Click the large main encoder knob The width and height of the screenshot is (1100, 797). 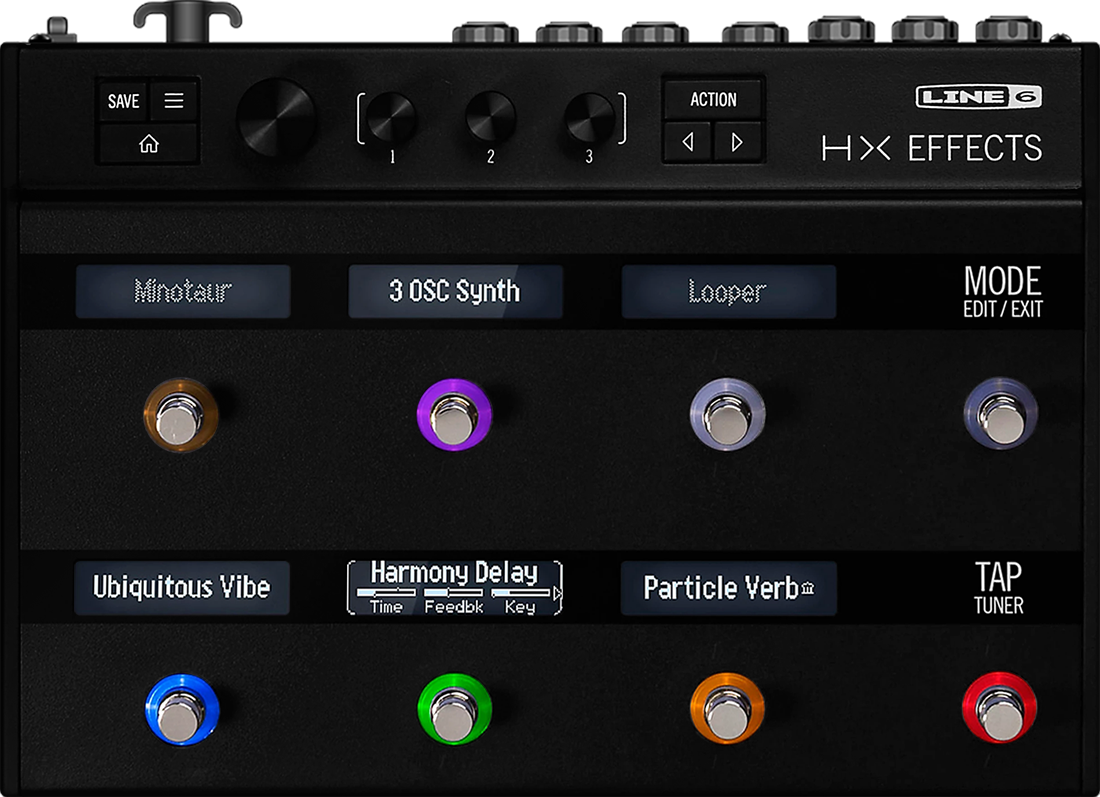pos(276,118)
